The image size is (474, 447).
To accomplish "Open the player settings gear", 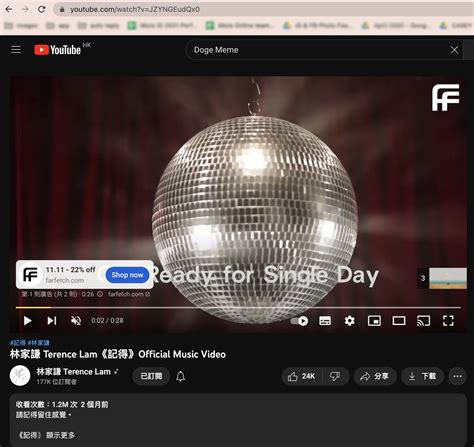I will click(349, 321).
